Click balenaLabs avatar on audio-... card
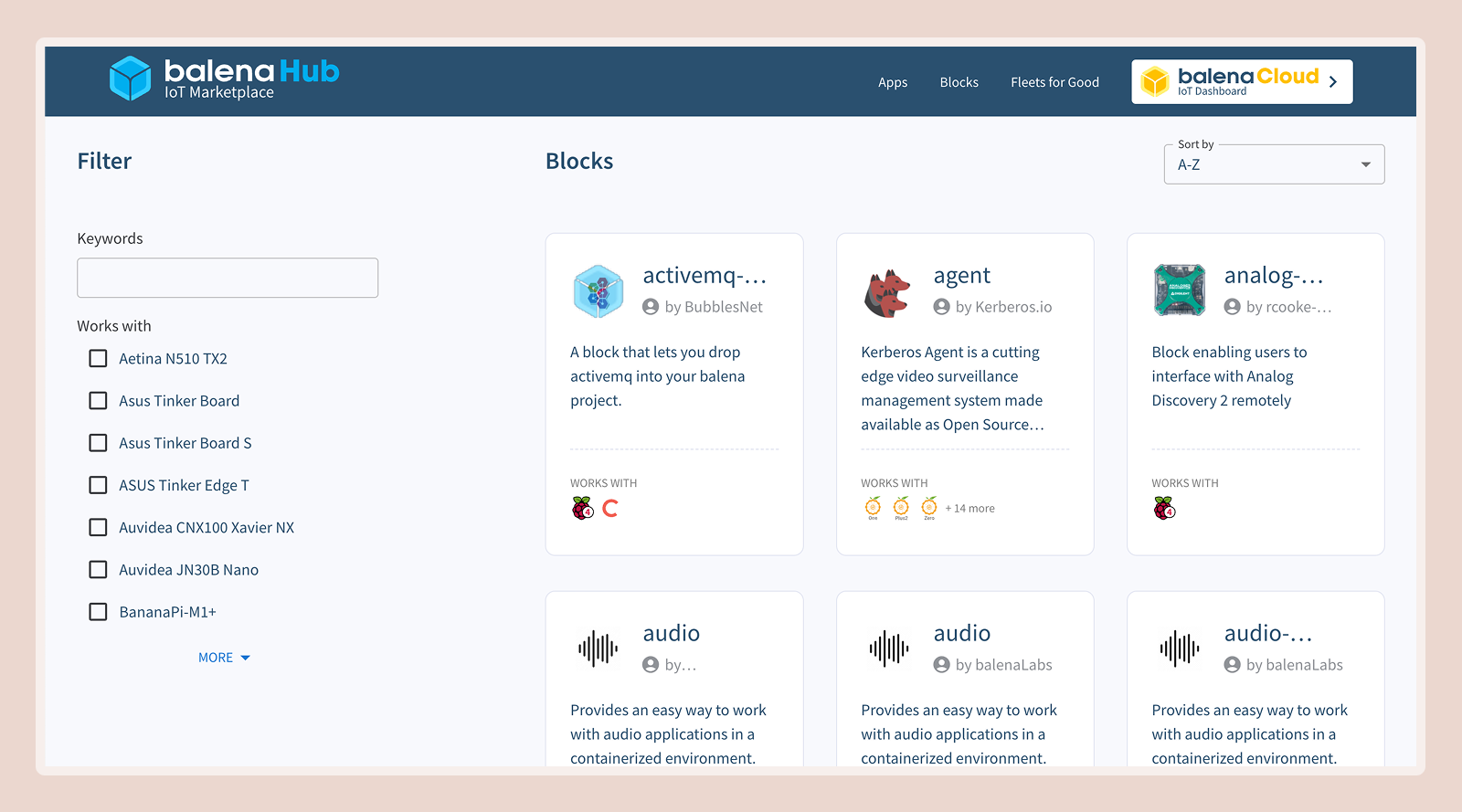The width and height of the screenshot is (1462, 812). (1232, 665)
